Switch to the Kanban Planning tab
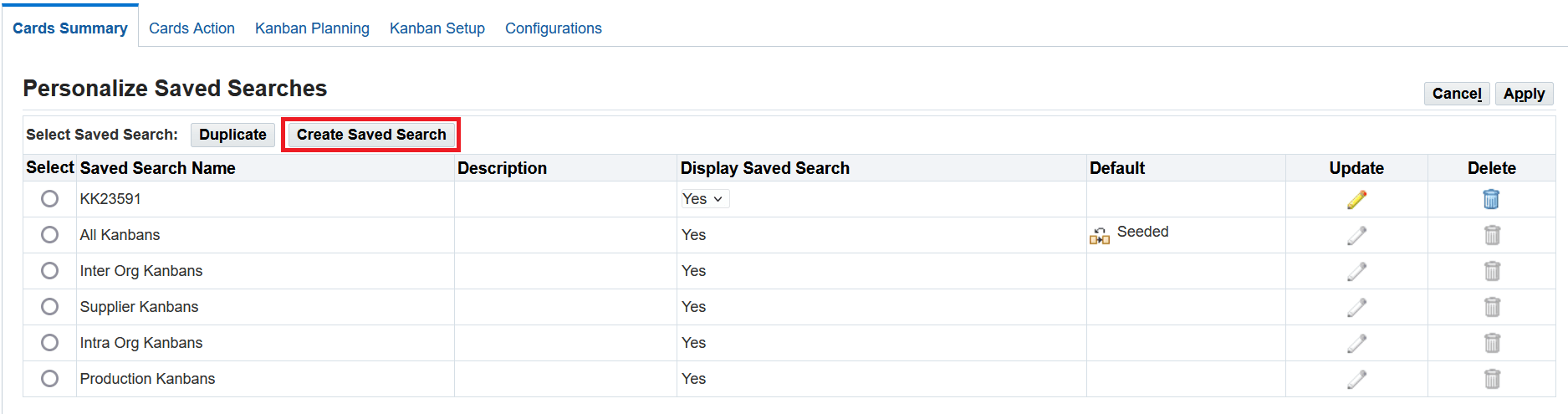This screenshot has width=1568, height=414. (312, 28)
